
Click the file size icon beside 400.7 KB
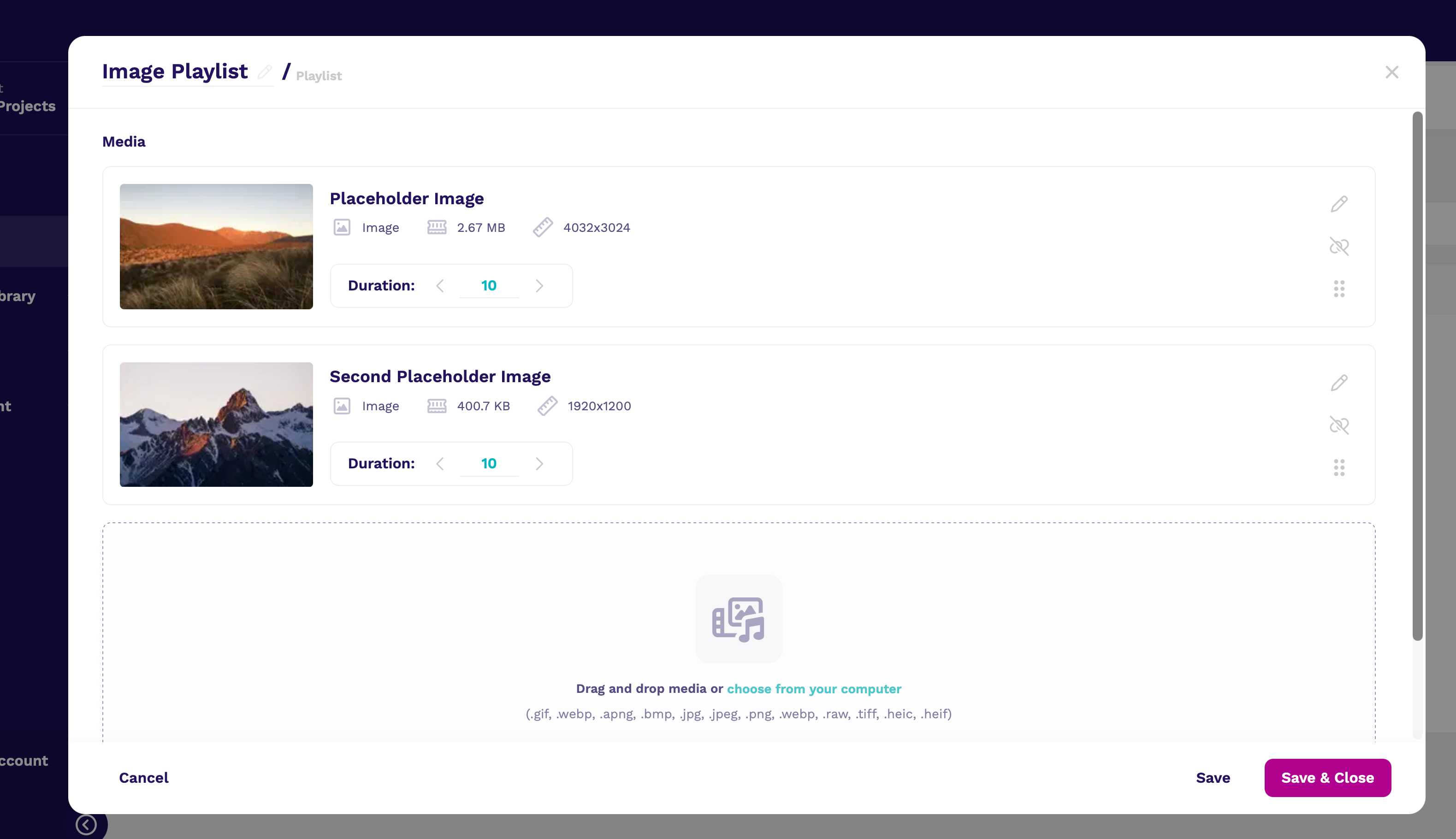coord(437,406)
